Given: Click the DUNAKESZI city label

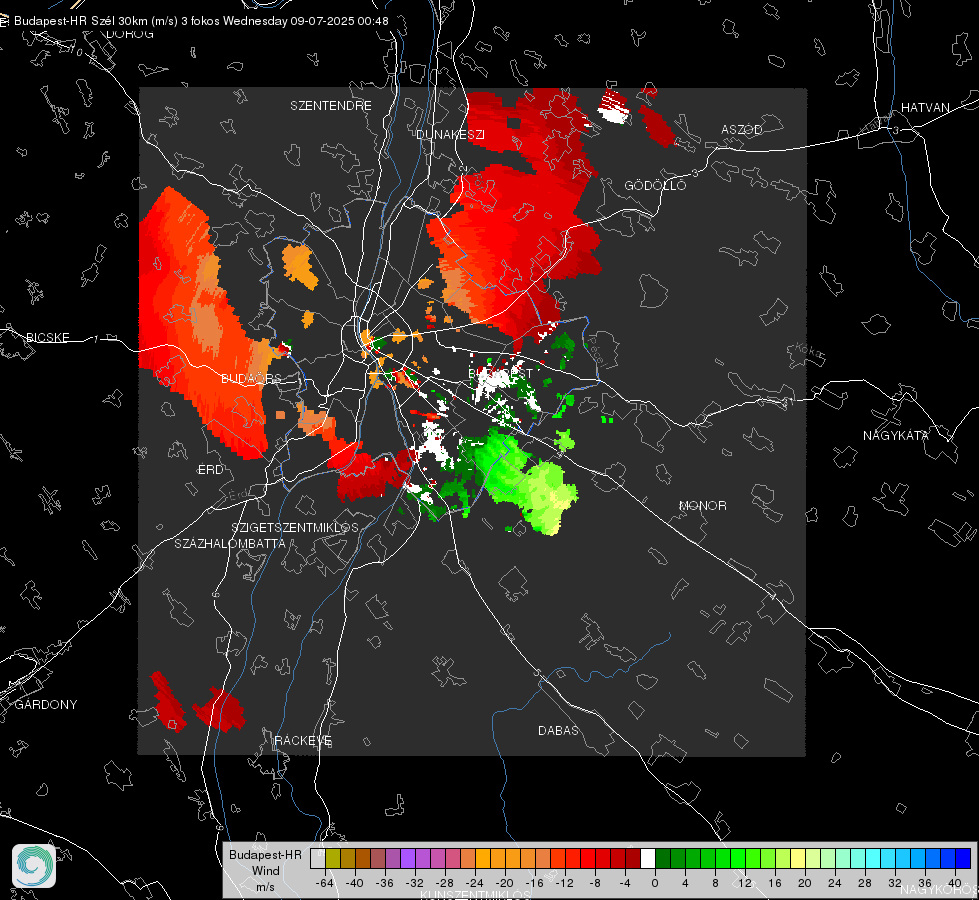Looking at the screenshot, I should [450, 134].
